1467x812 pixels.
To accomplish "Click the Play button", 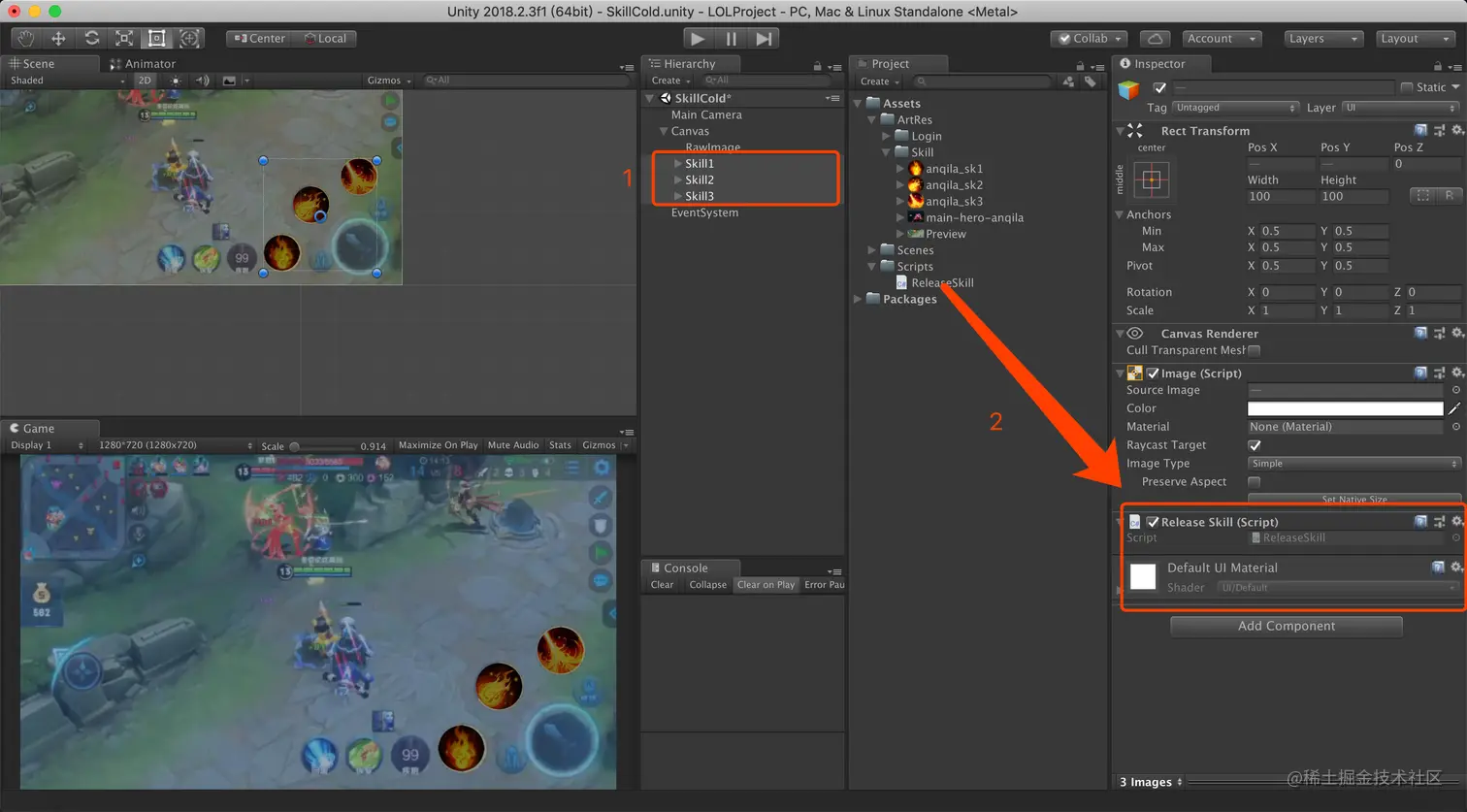I will [x=697, y=39].
